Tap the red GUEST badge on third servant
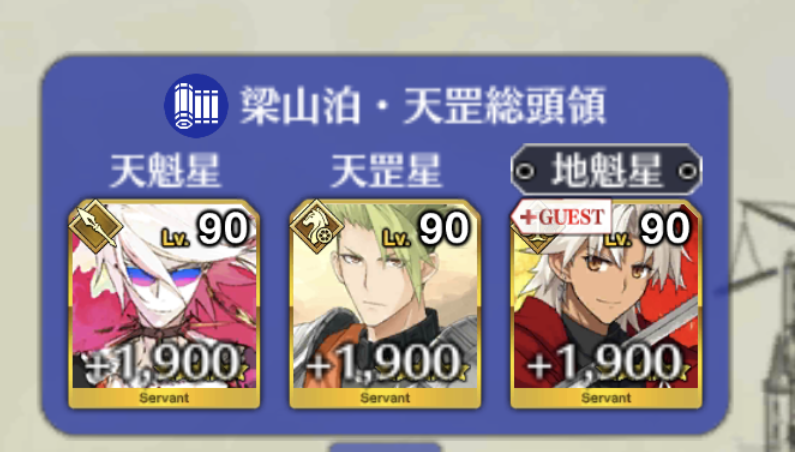The width and height of the screenshot is (795, 452). coord(561,217)
